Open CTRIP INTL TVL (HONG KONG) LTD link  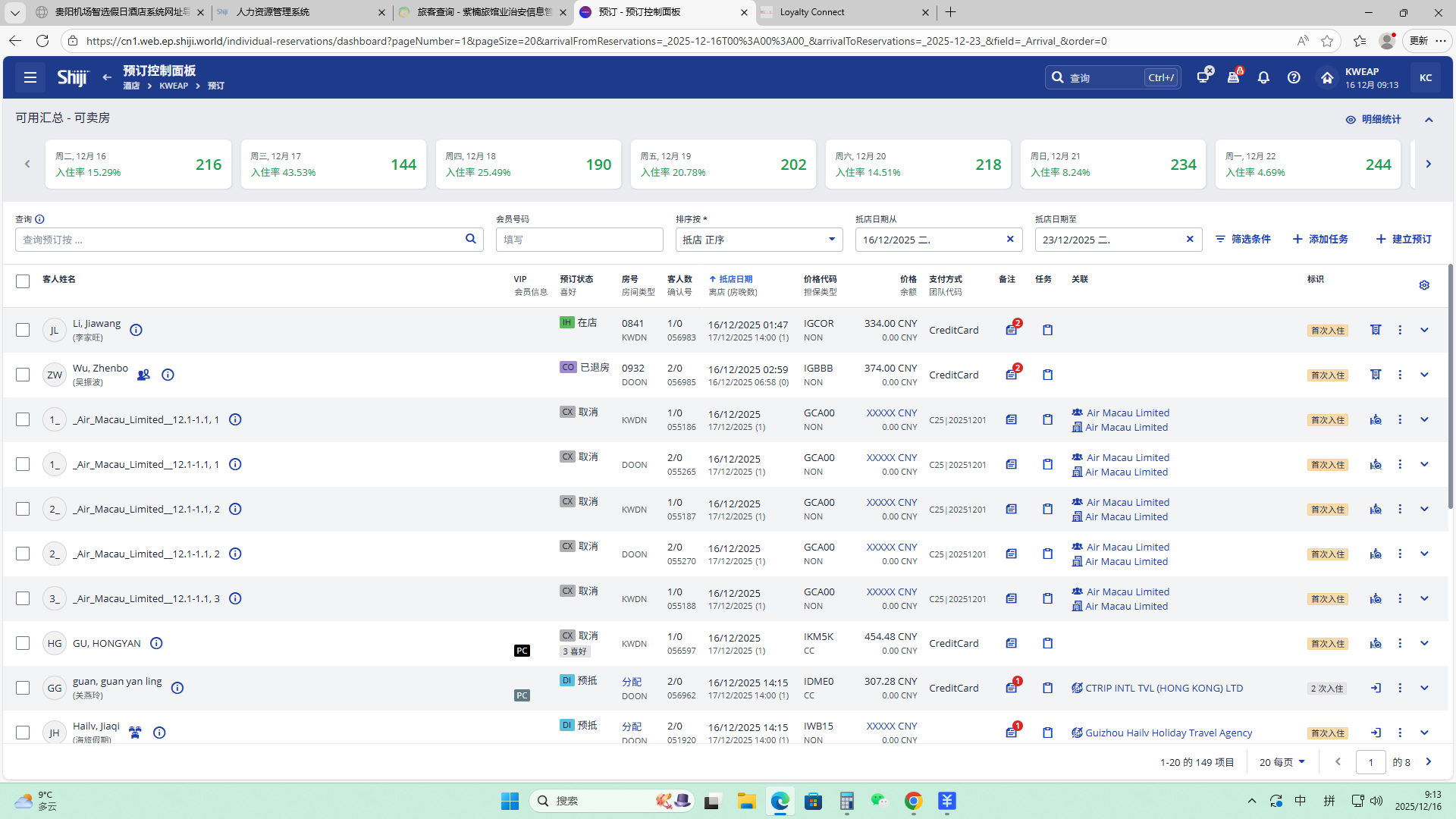point(1164,688)
